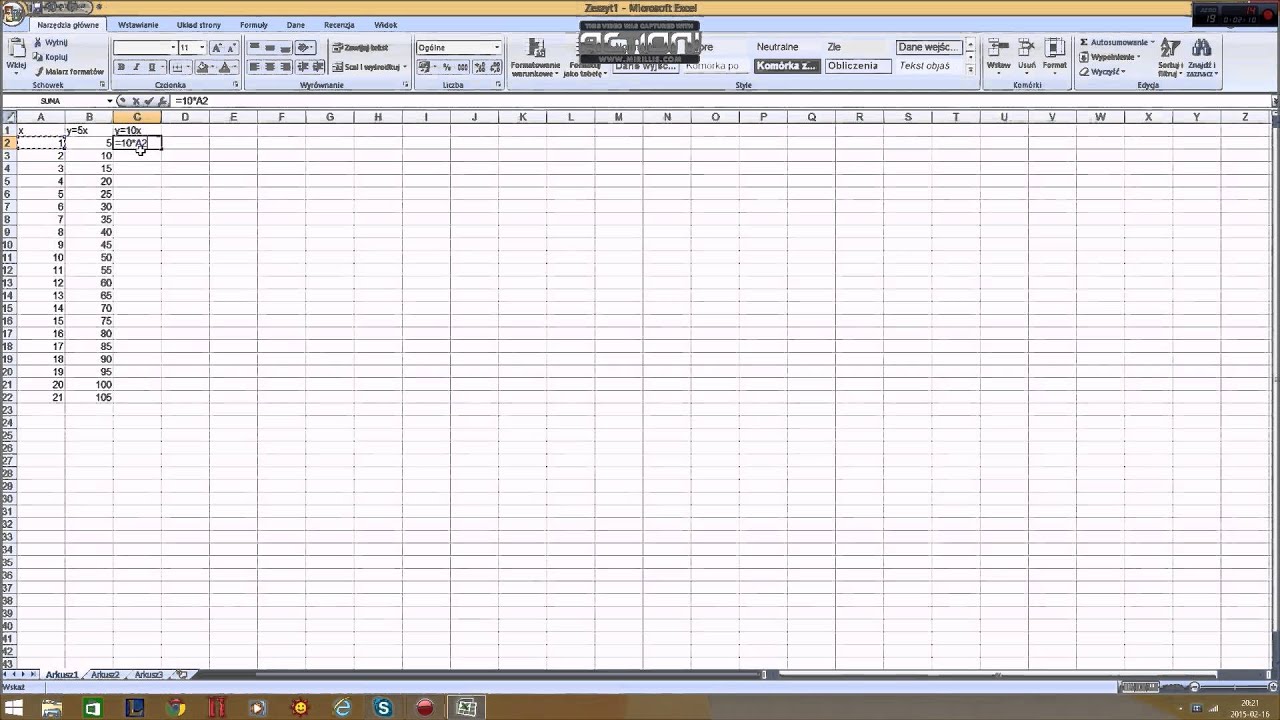Click in the formula bar input
The image size is (1280, 720).
(720, 101)
